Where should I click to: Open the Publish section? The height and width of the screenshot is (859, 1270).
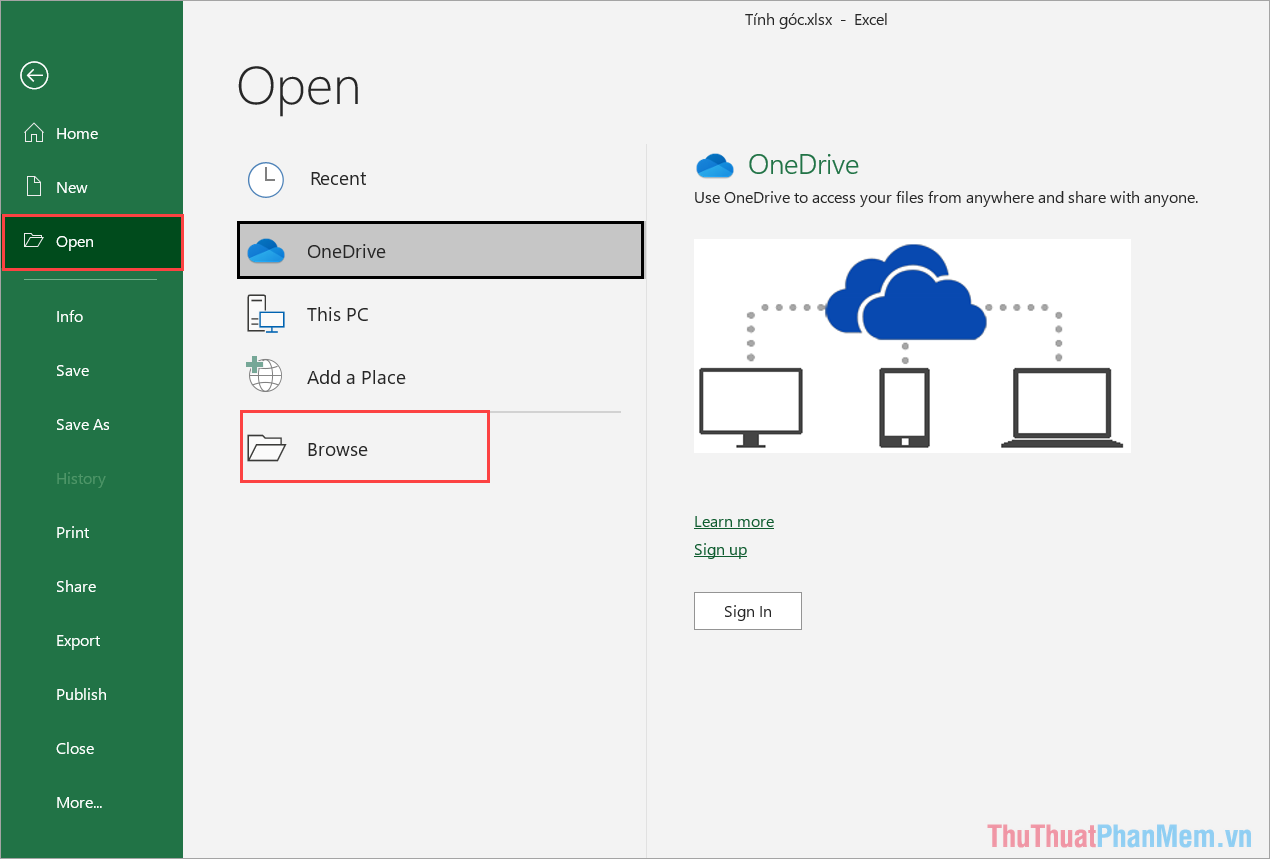tap(81, 694)
